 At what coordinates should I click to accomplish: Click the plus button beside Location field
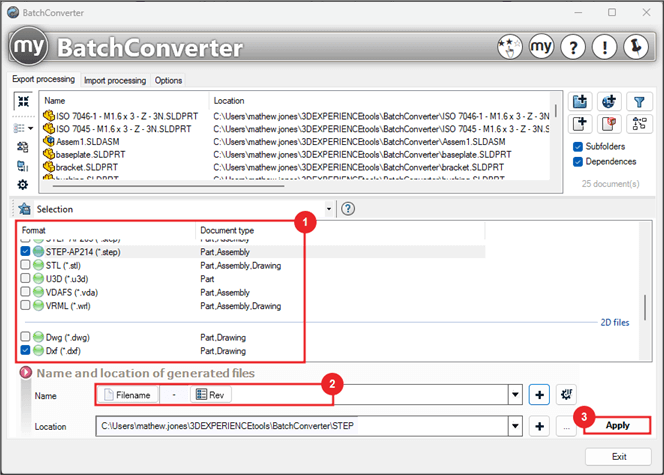tap(539, 426)
